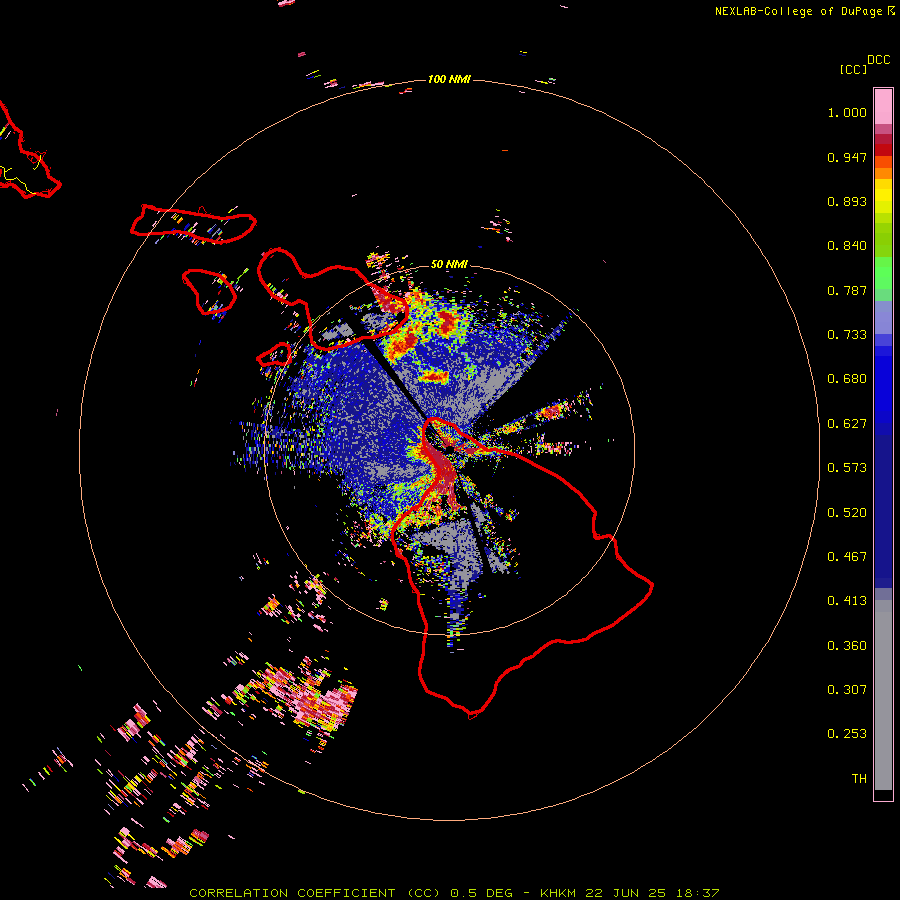Click the 0.520 scale value
Image resolution: width=900 pixels, height=900 pixels.
847,513
